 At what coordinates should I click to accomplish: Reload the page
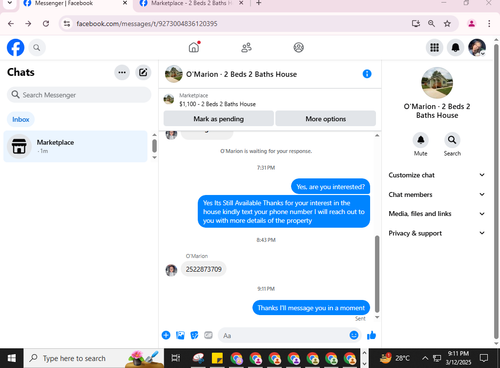[x=46, y=24]
